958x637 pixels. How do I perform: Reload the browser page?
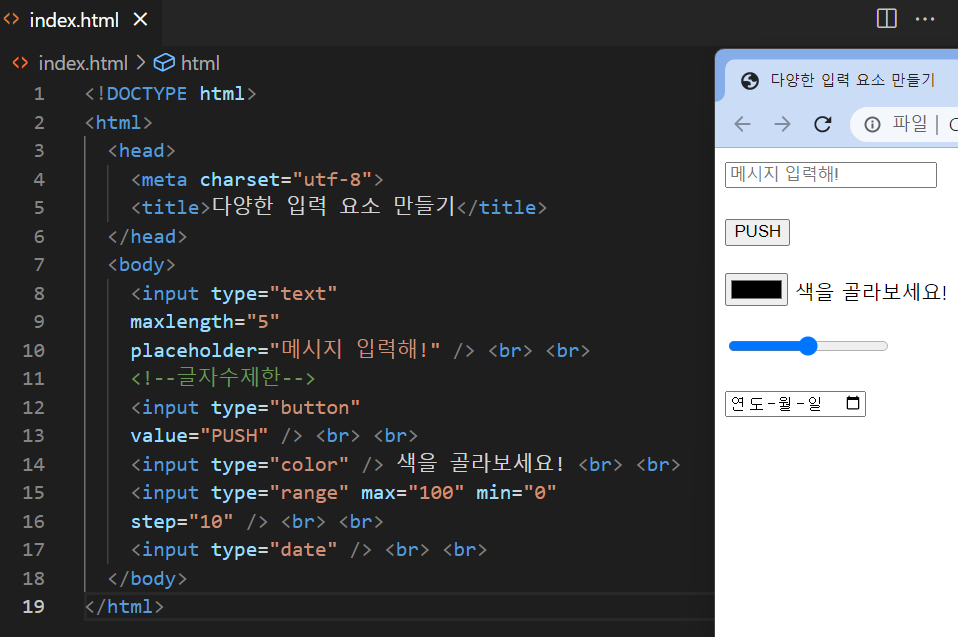(822, 125)
